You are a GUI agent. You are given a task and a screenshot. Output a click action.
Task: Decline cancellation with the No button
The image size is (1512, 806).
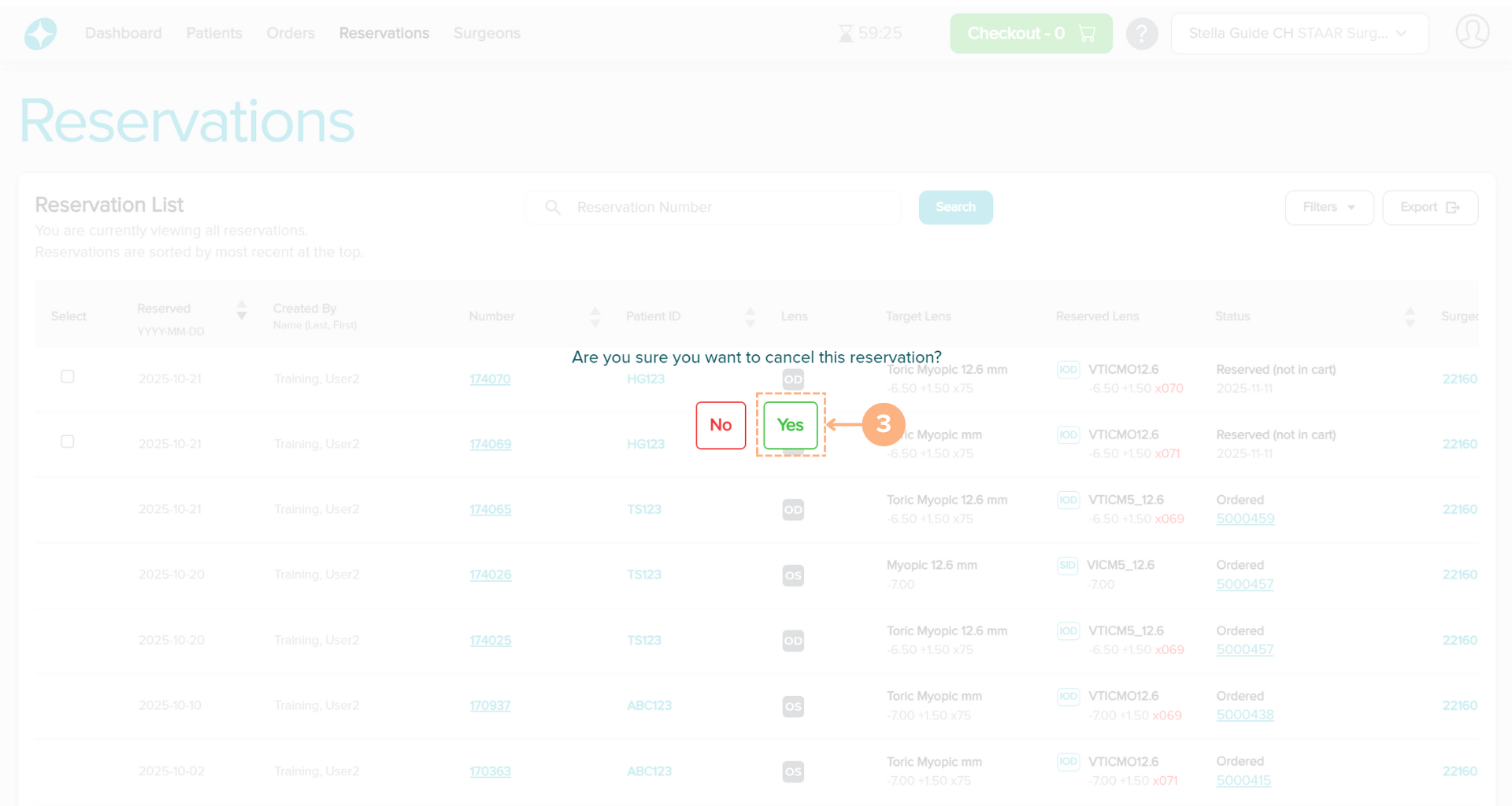click(x=721, y=425)
